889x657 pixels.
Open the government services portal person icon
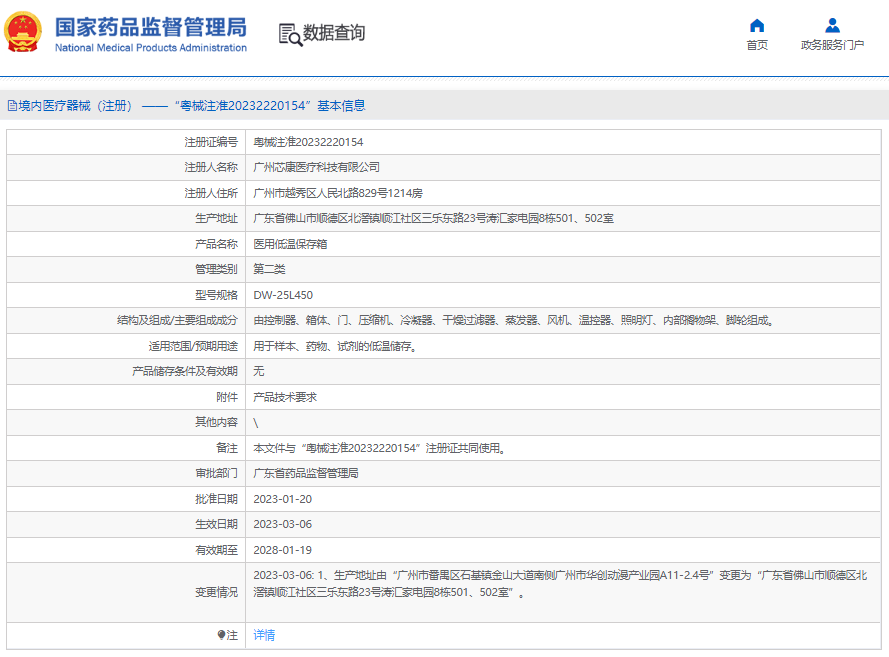coord(832,26)
